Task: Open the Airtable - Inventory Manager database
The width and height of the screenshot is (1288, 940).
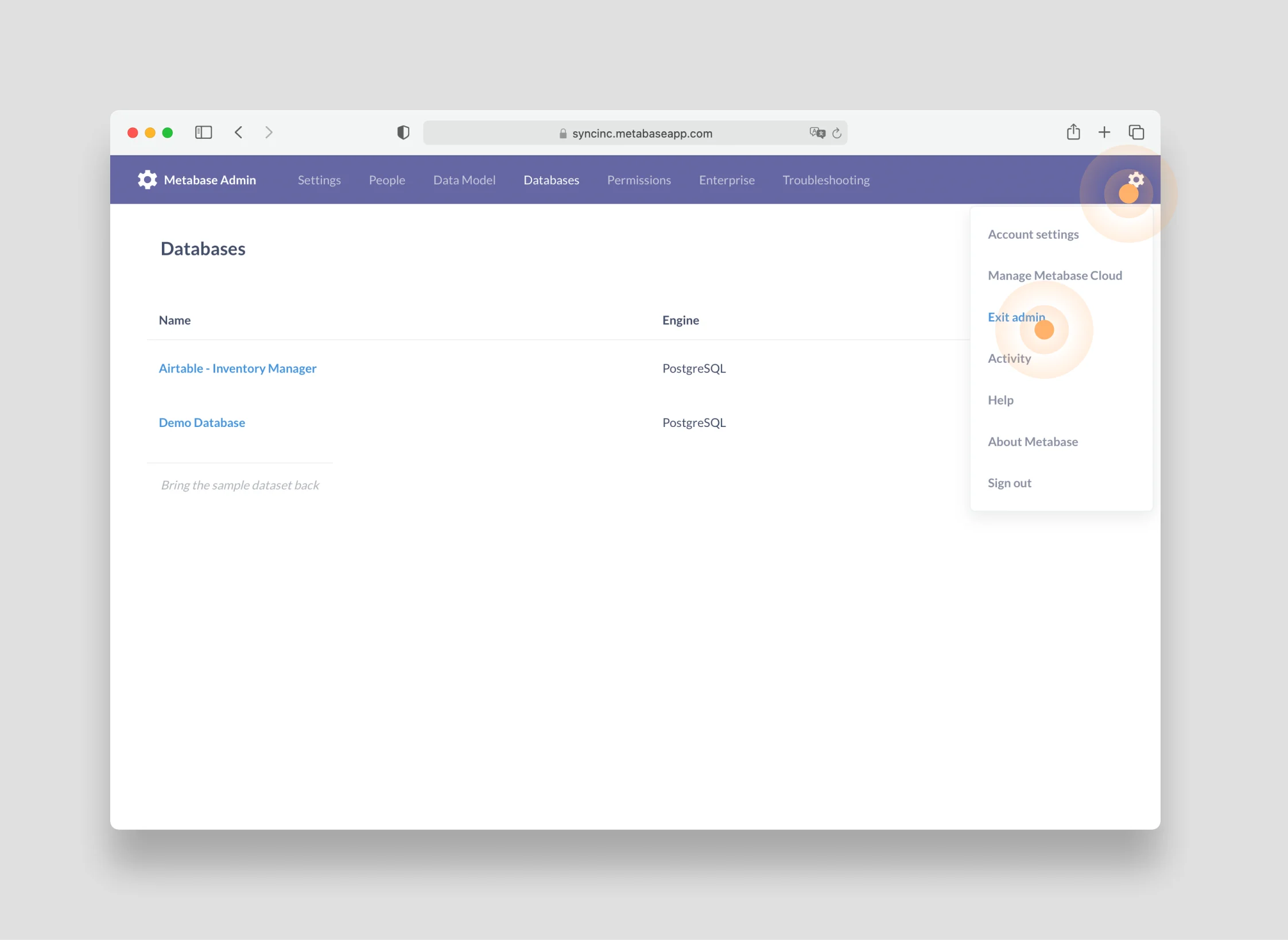Action: pos(238,368)
